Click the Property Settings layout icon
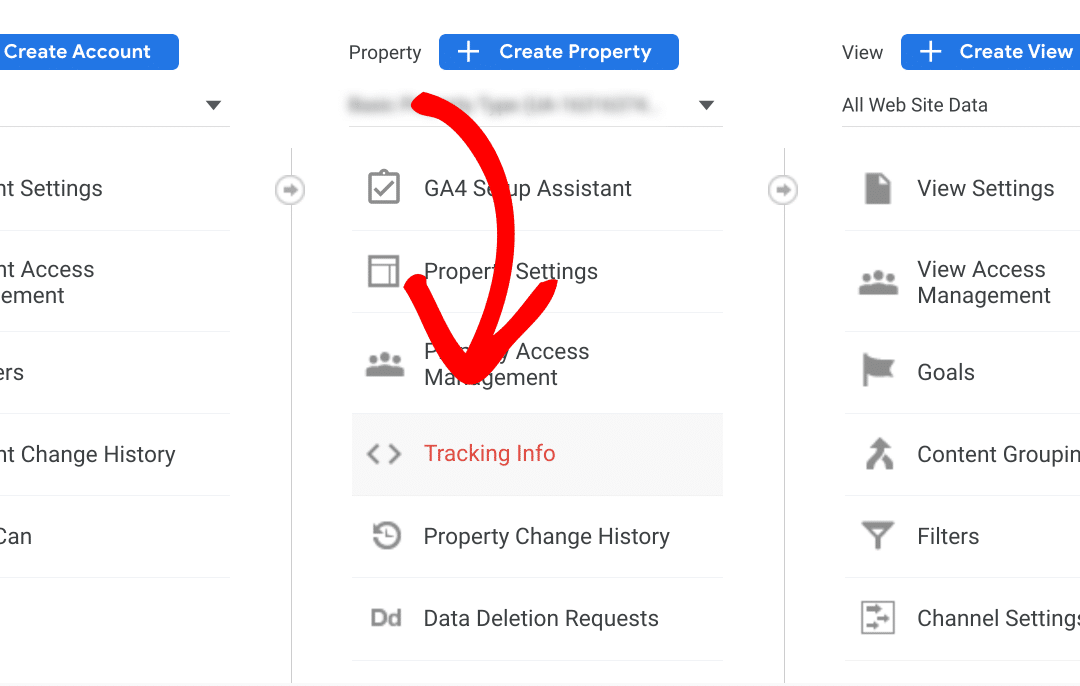The height and width of the screenshot is (686, 1080). coord(384,271)
